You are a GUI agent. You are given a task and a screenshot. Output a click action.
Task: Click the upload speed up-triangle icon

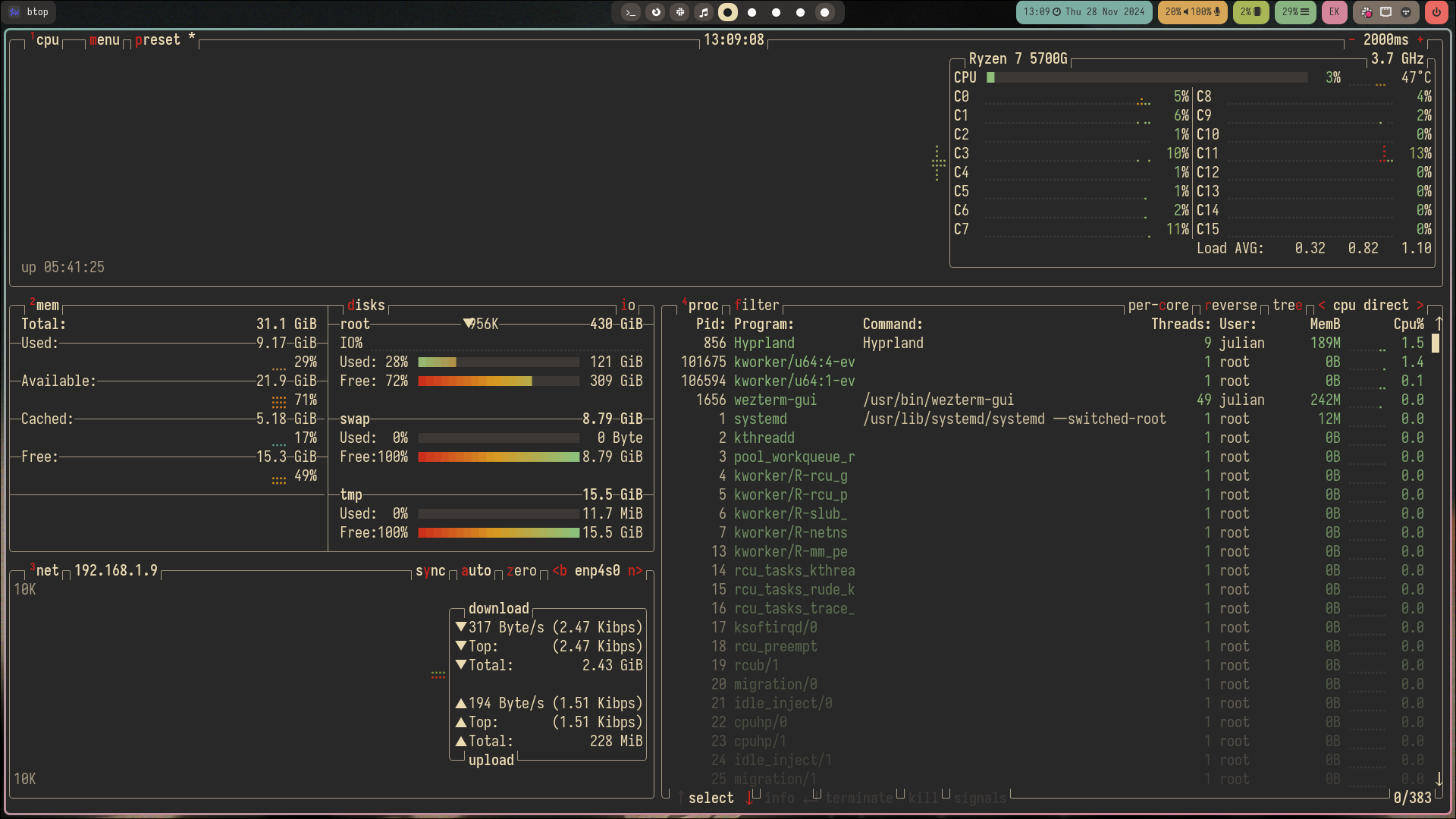click(461, 703)
